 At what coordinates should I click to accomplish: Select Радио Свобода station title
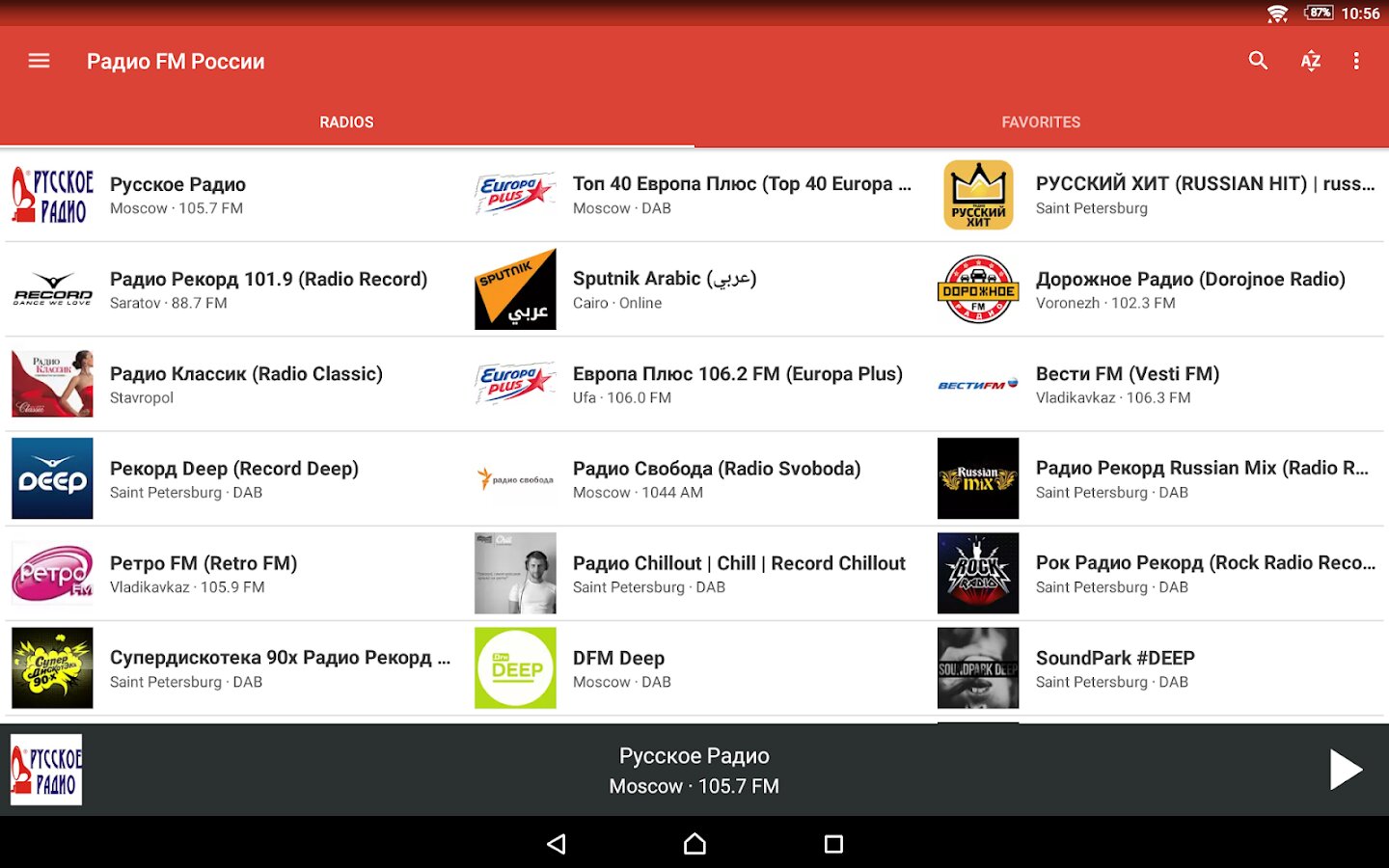[717, 468]
